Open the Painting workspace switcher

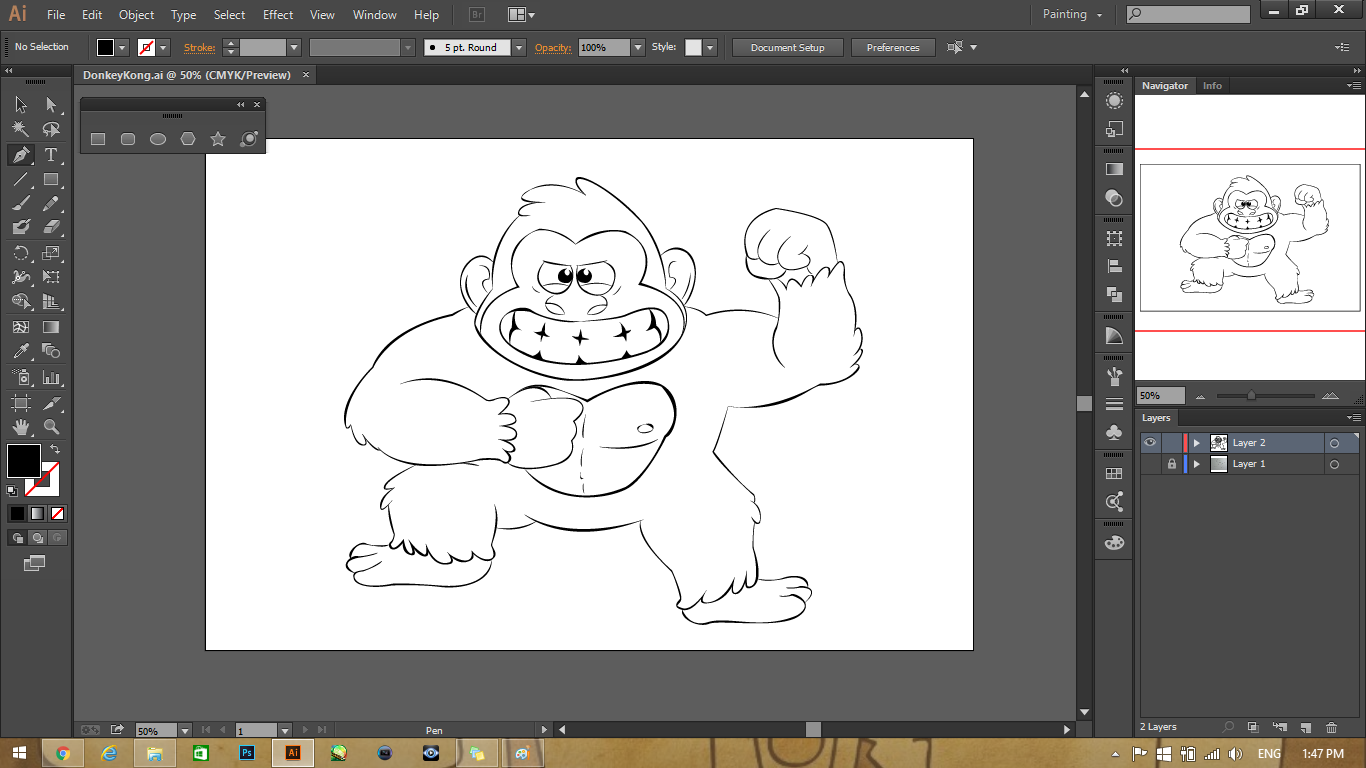(1073, 14)
